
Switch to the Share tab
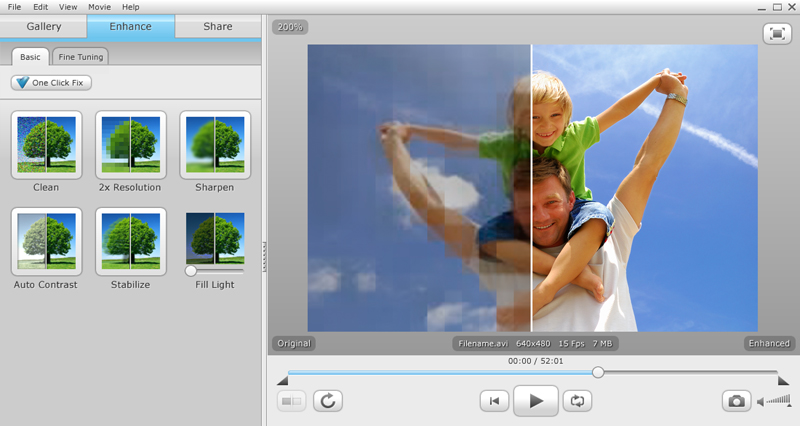[218, 27]
